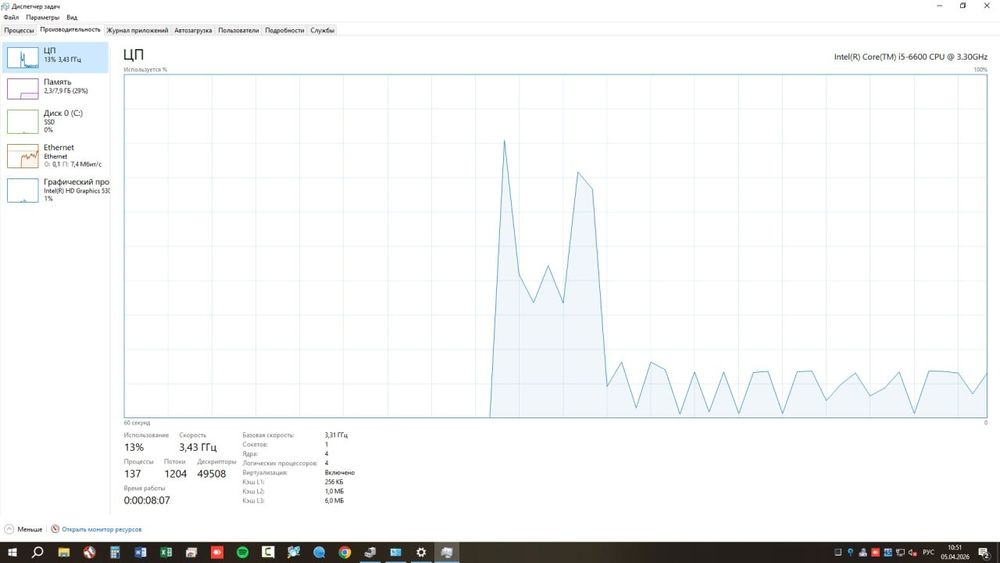Click the handles count 49508
Screen dimensions: 1000x563
pyautogui.click(x=212, y=474)
